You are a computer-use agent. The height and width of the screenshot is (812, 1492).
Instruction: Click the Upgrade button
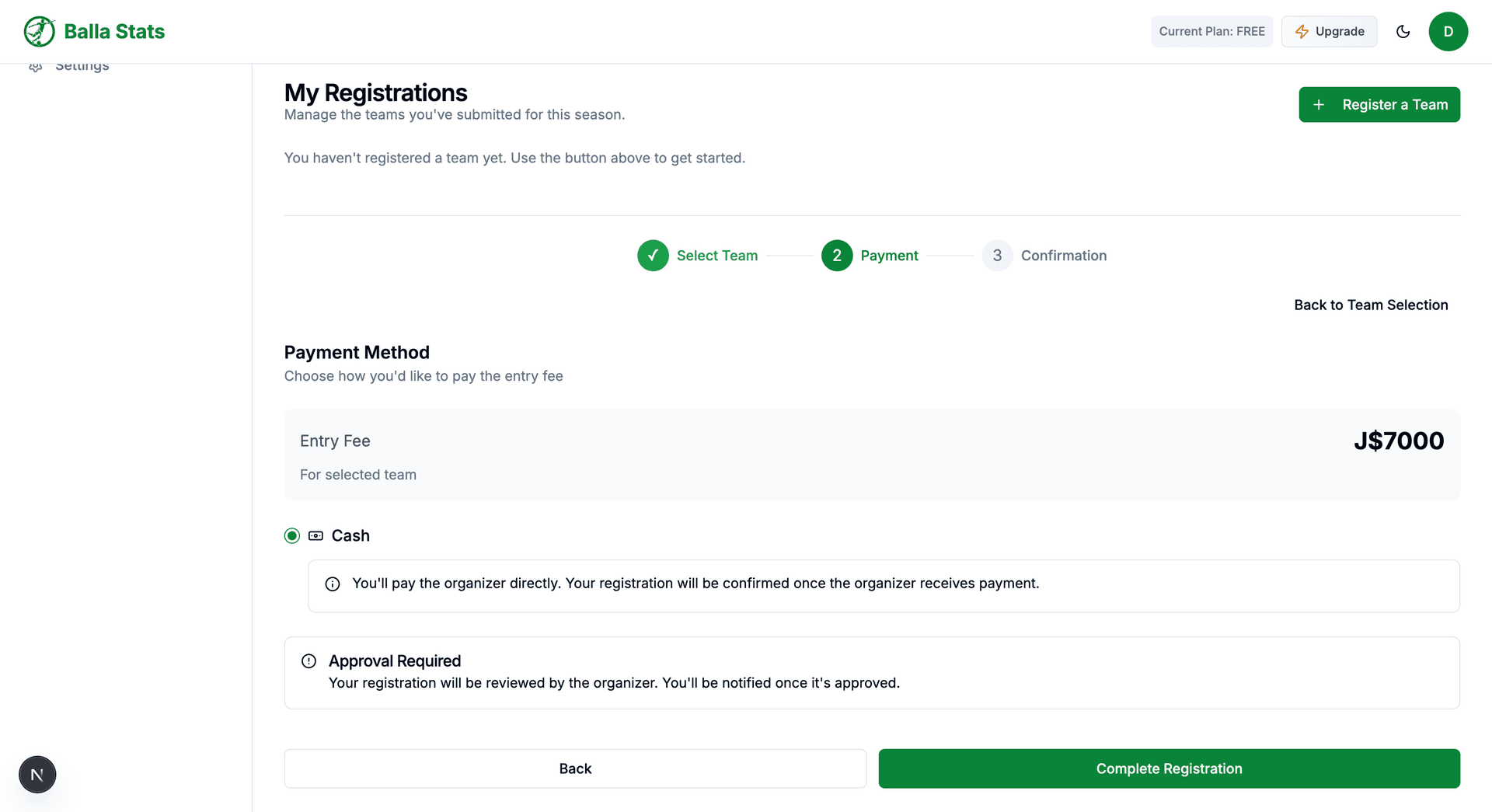click(1329, 31)
